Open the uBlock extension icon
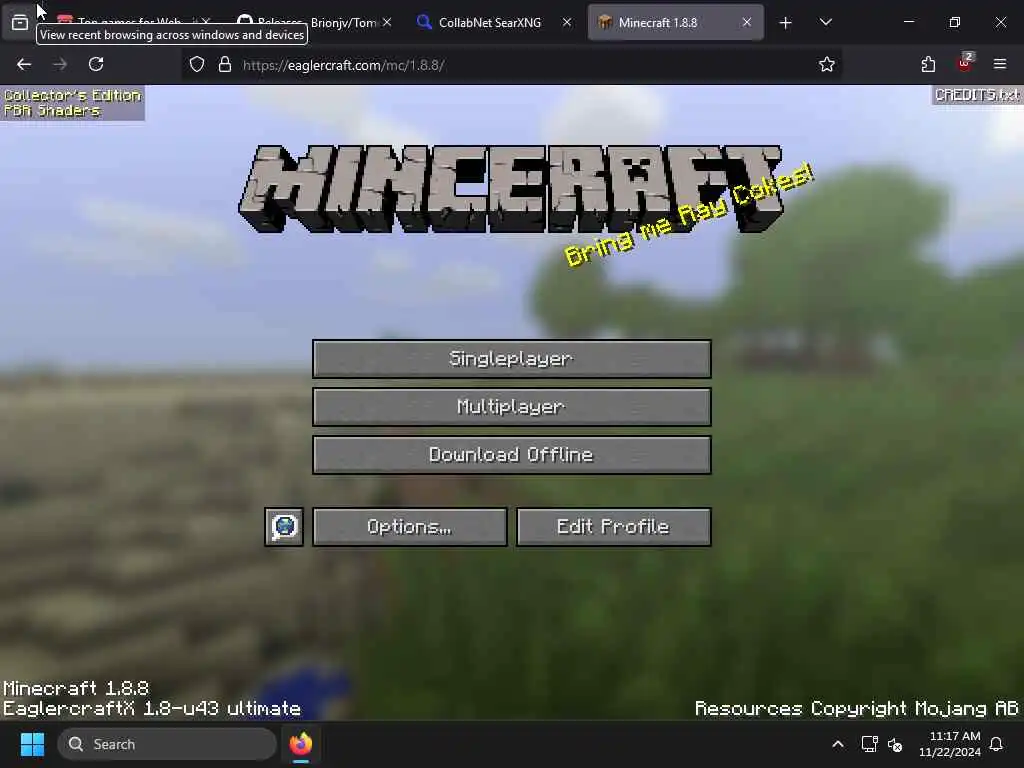Viewport: 1024px width, 768px height. [965, 63]
